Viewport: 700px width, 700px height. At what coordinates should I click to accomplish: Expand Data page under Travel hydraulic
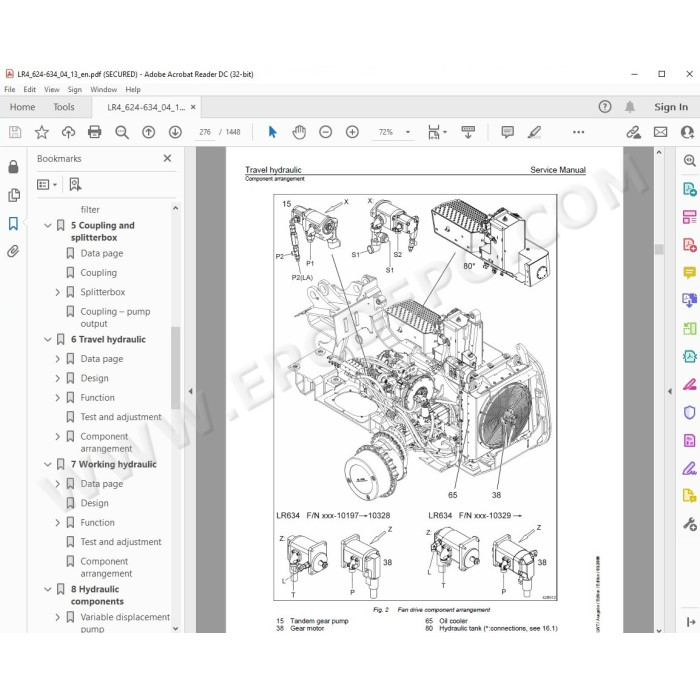[x=58, y=359]
